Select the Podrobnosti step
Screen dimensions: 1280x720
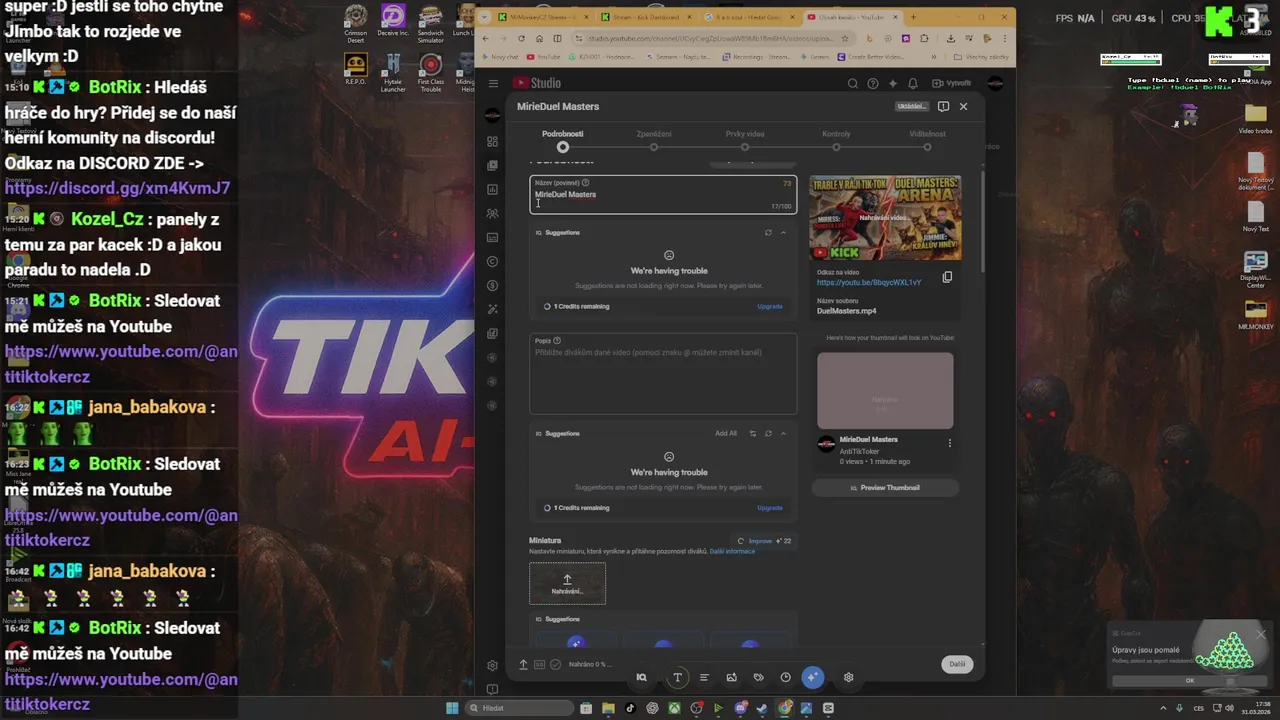coord(563,140)
